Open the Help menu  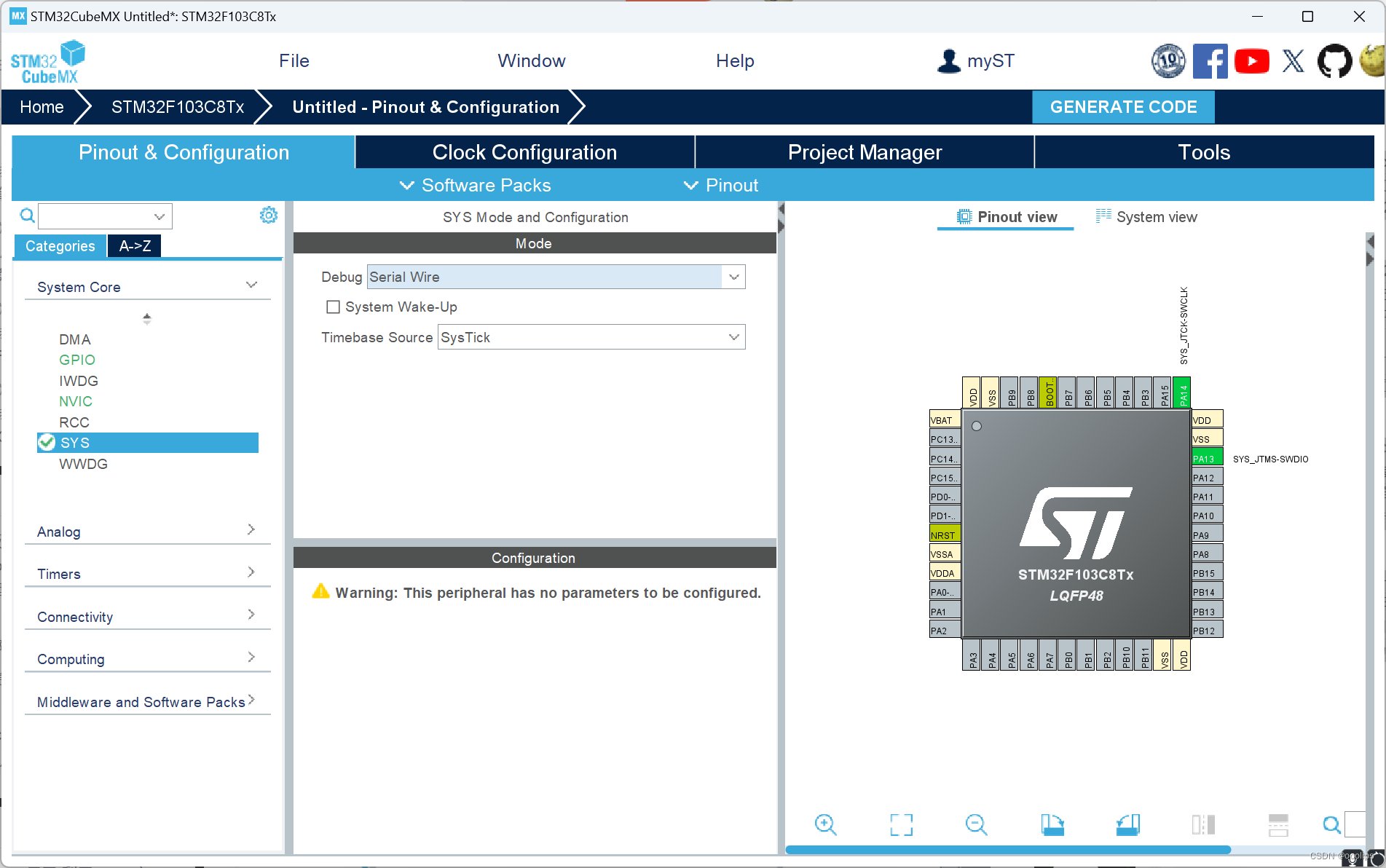(x=734, y=60)
